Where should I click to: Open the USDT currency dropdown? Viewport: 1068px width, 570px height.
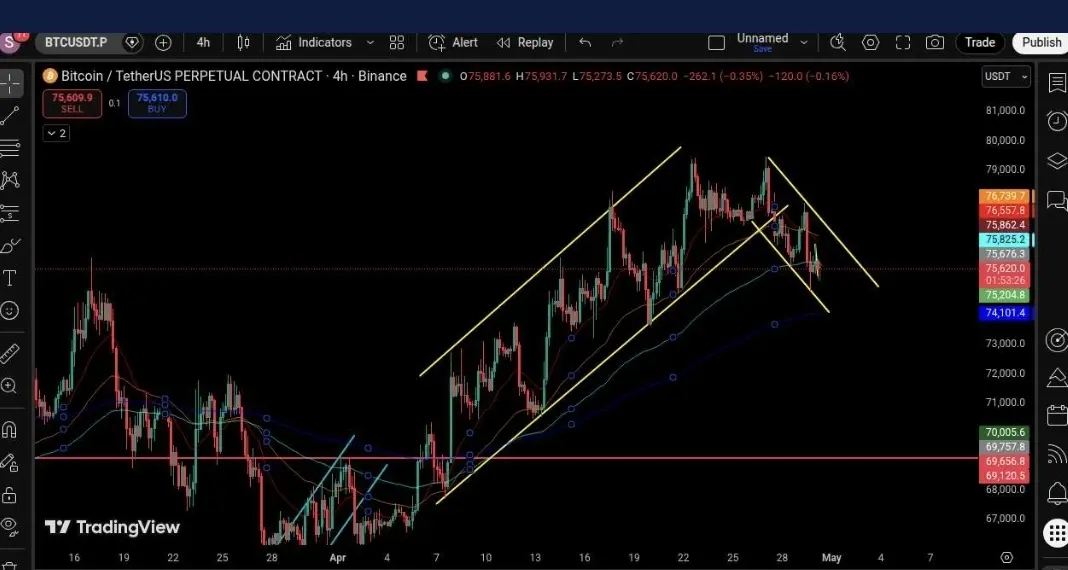click(x=1006, y=77)
